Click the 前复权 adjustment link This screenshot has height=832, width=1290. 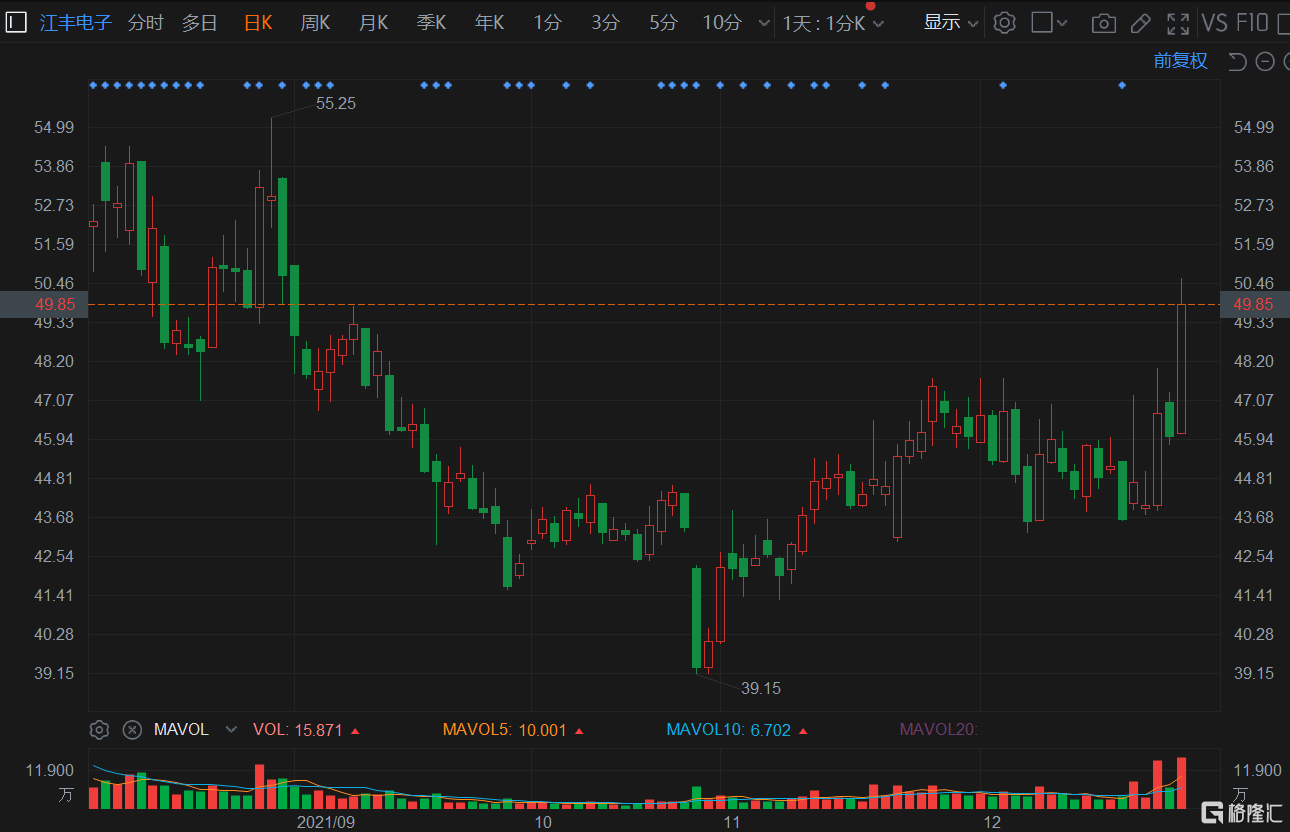point(1181,61)
